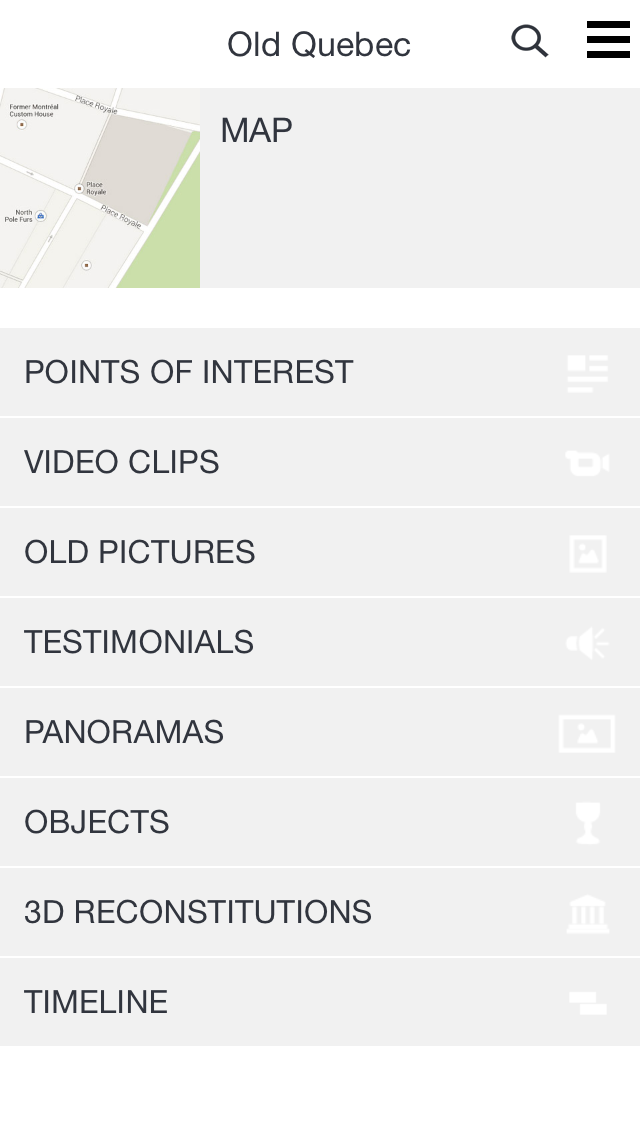Image resolution: width=640 pixels, height=1136 pixels.
Task: Click the MAP label
Action: coord(257,131)
